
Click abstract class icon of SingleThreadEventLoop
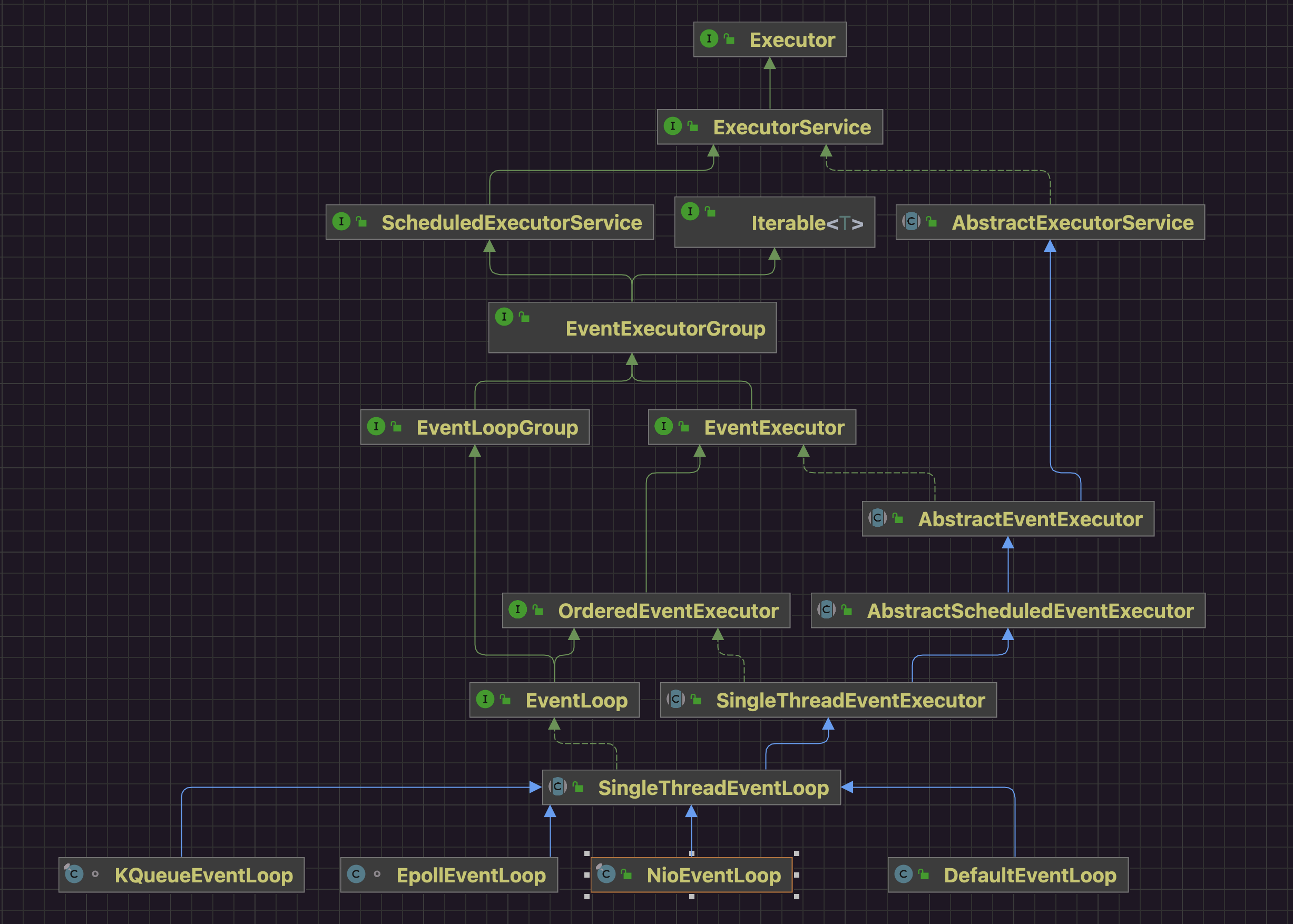pos(558,787)
